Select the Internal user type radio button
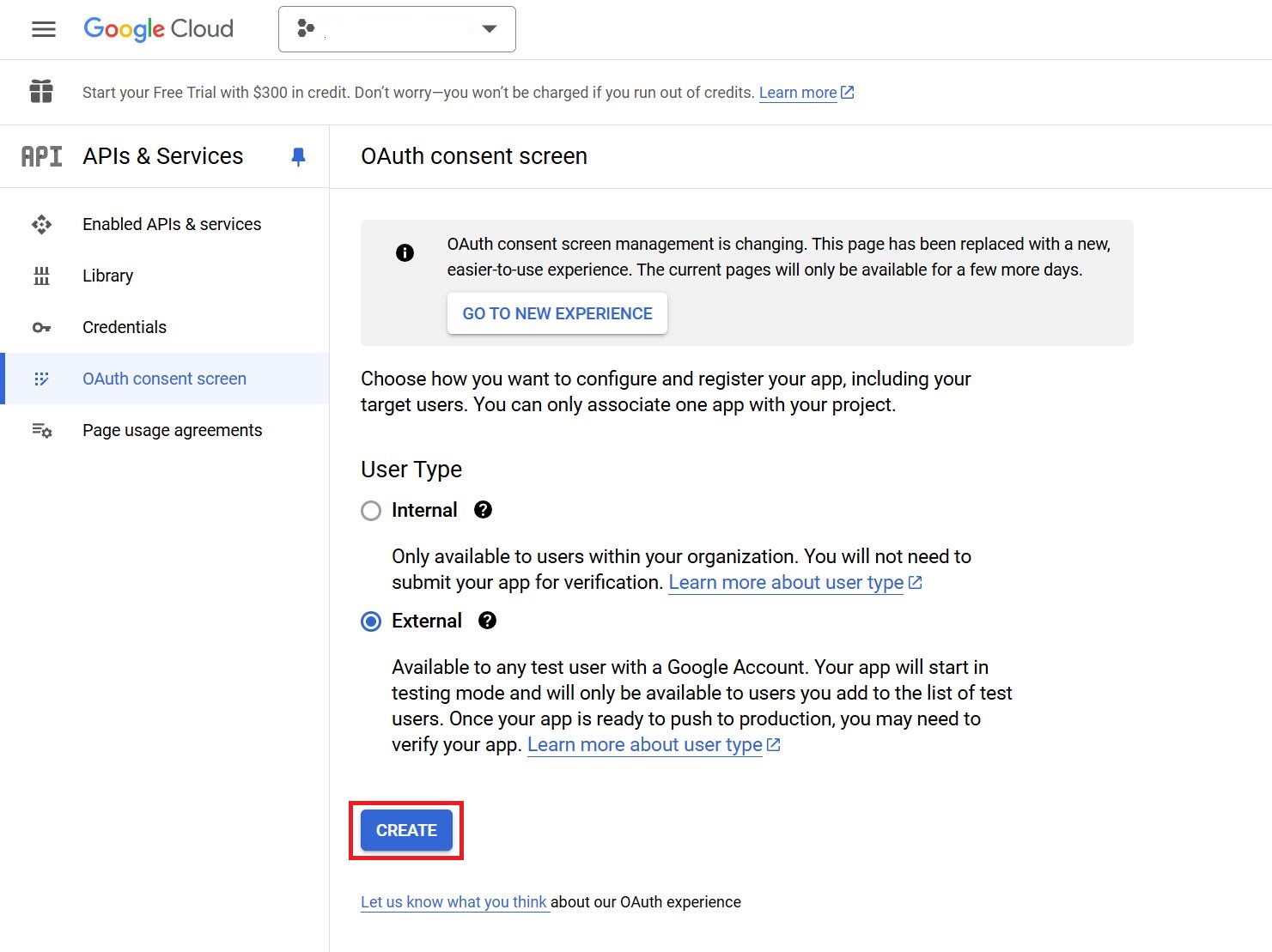 click(371, 511)
